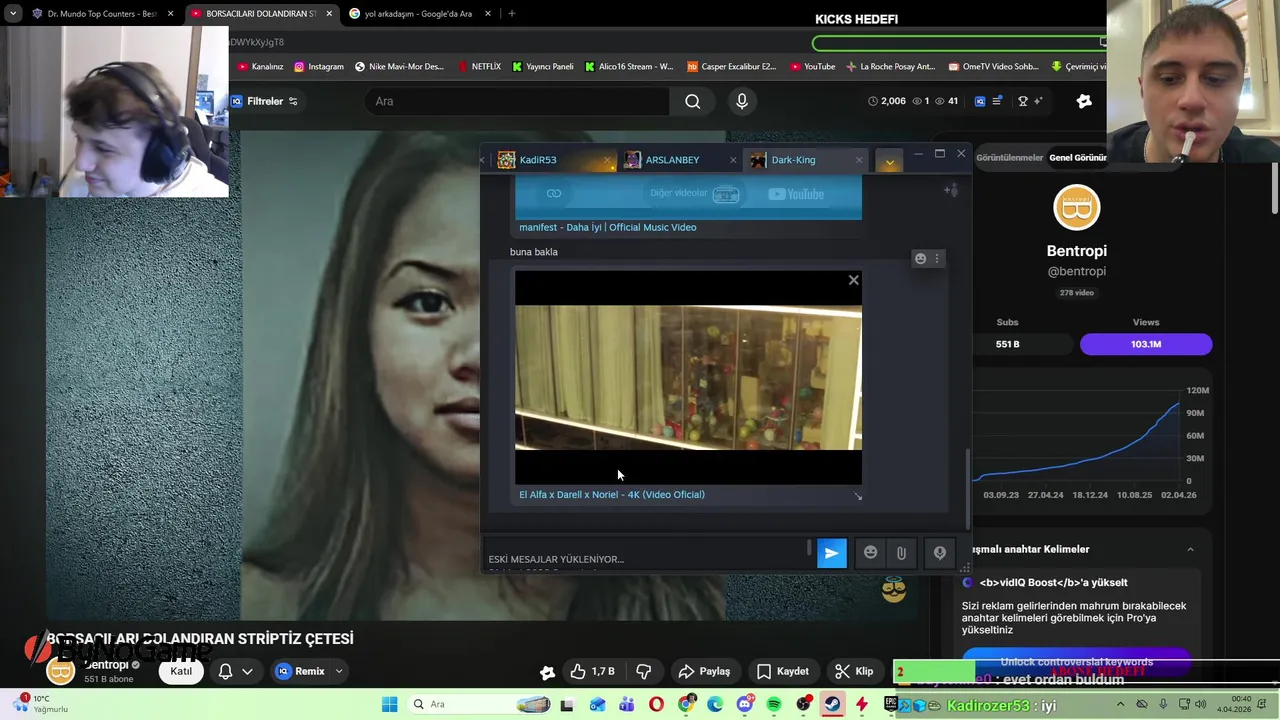Expand the notification bell dropdown chevron
1280x720 pixels.
[247, 672]
